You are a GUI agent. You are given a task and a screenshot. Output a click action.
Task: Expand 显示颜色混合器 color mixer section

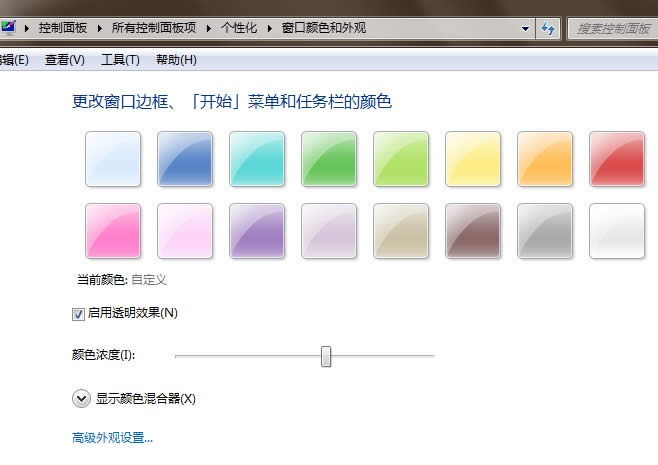pos(82,398)
